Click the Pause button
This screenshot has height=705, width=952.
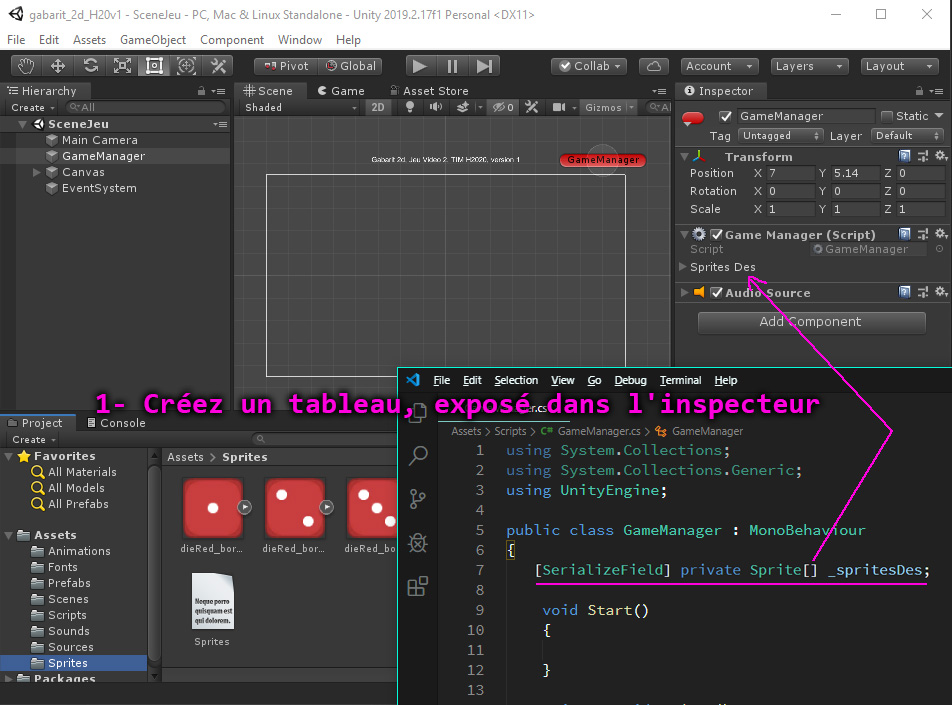[x=452, y=66]
